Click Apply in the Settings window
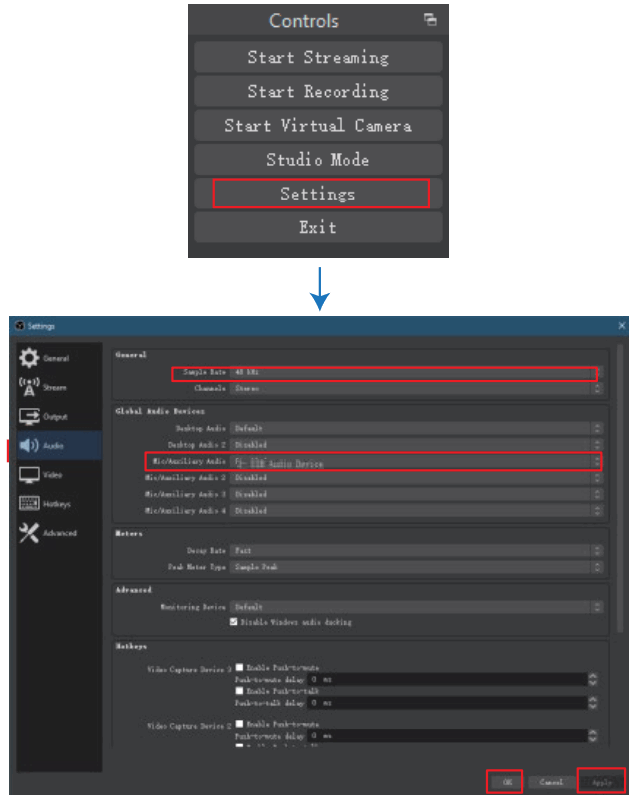This screenshot has width=635, height=802. [x=602, y=782]
